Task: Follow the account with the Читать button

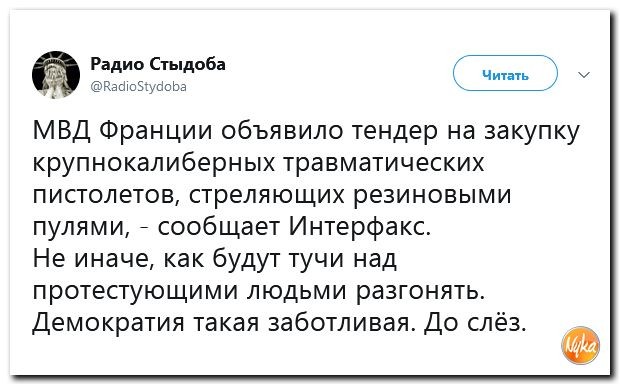Action: coord(505,74)
